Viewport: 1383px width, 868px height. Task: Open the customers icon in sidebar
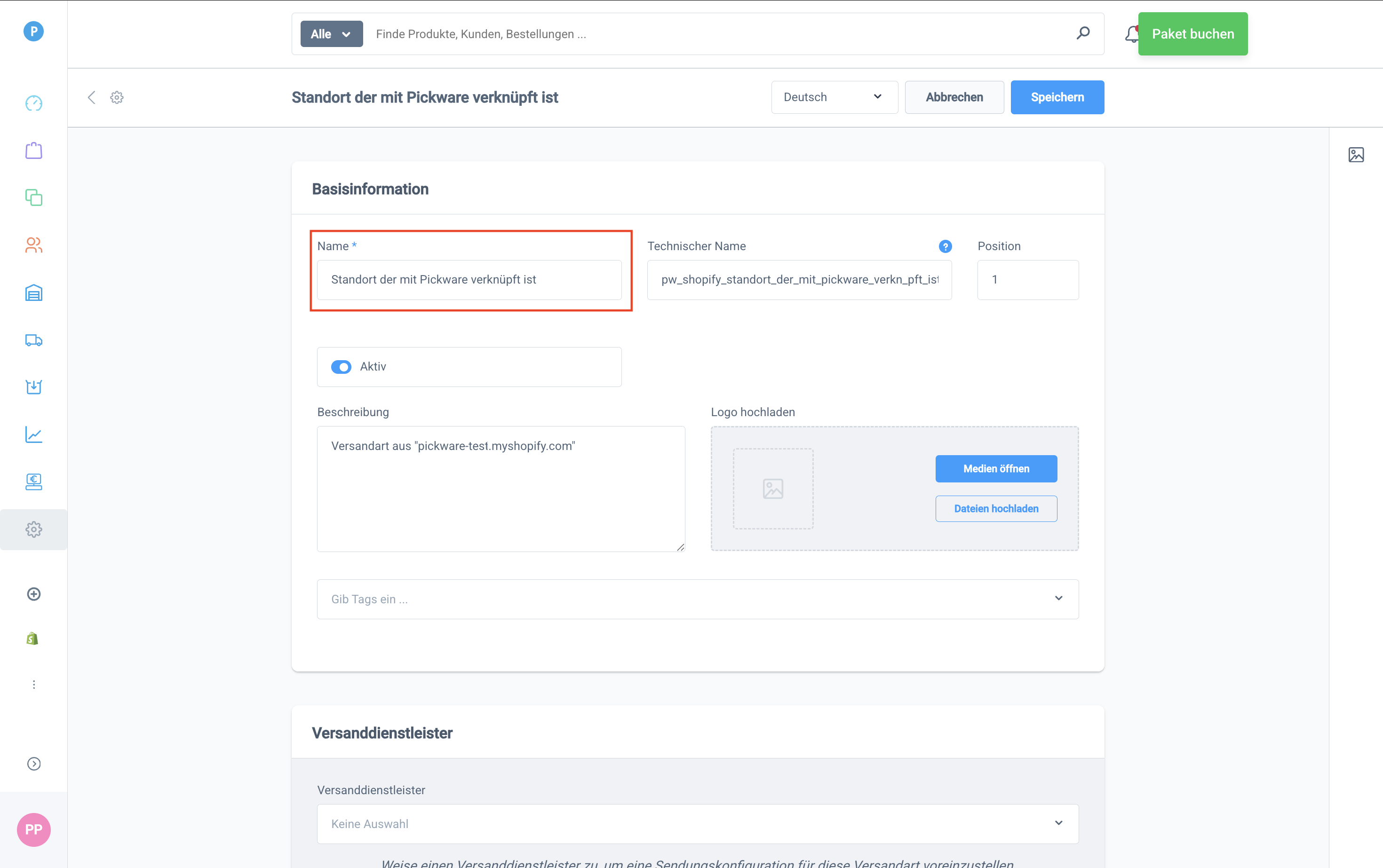pyautogui.click(x=34, y=245)
